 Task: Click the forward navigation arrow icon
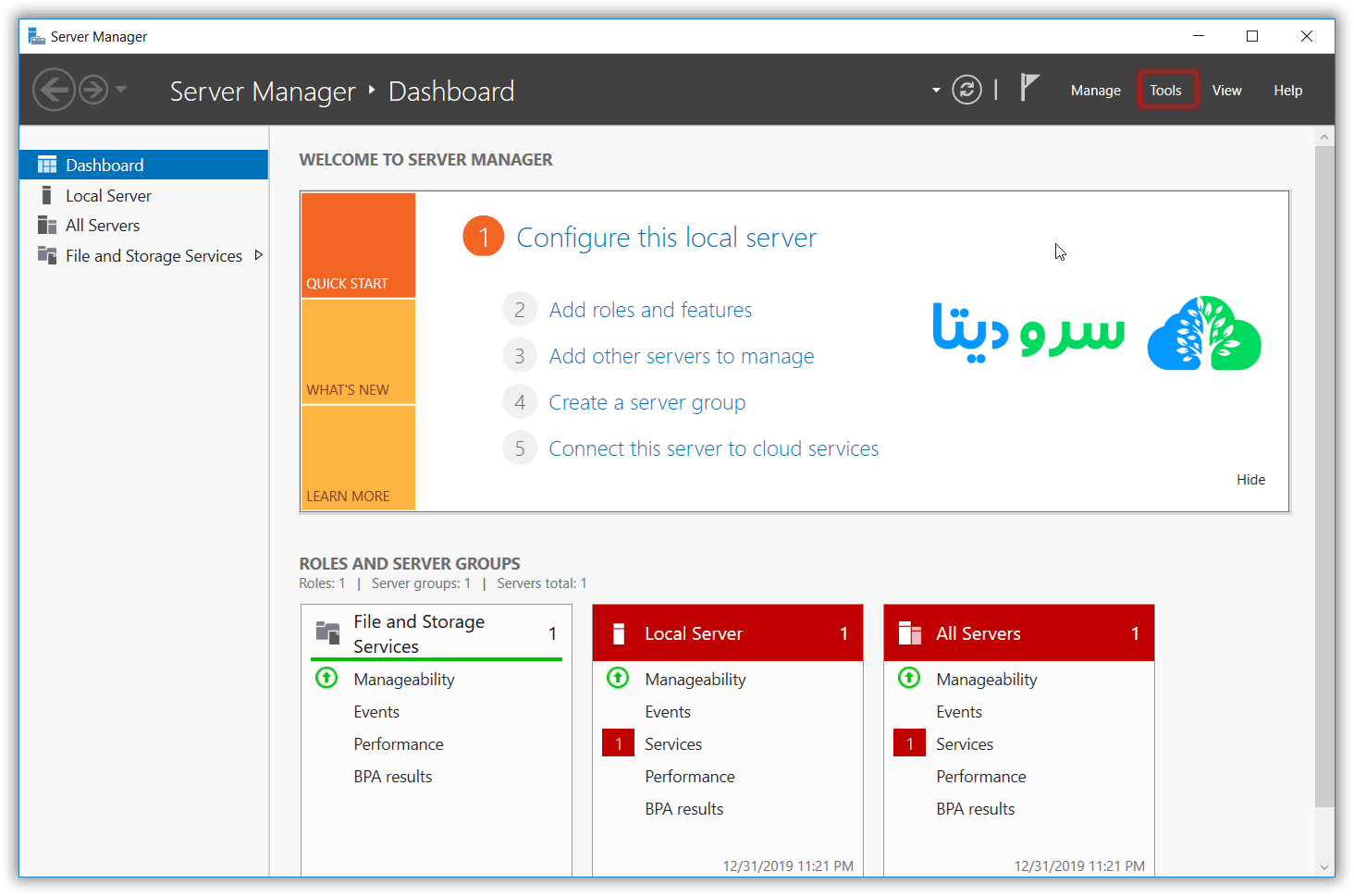93,91
